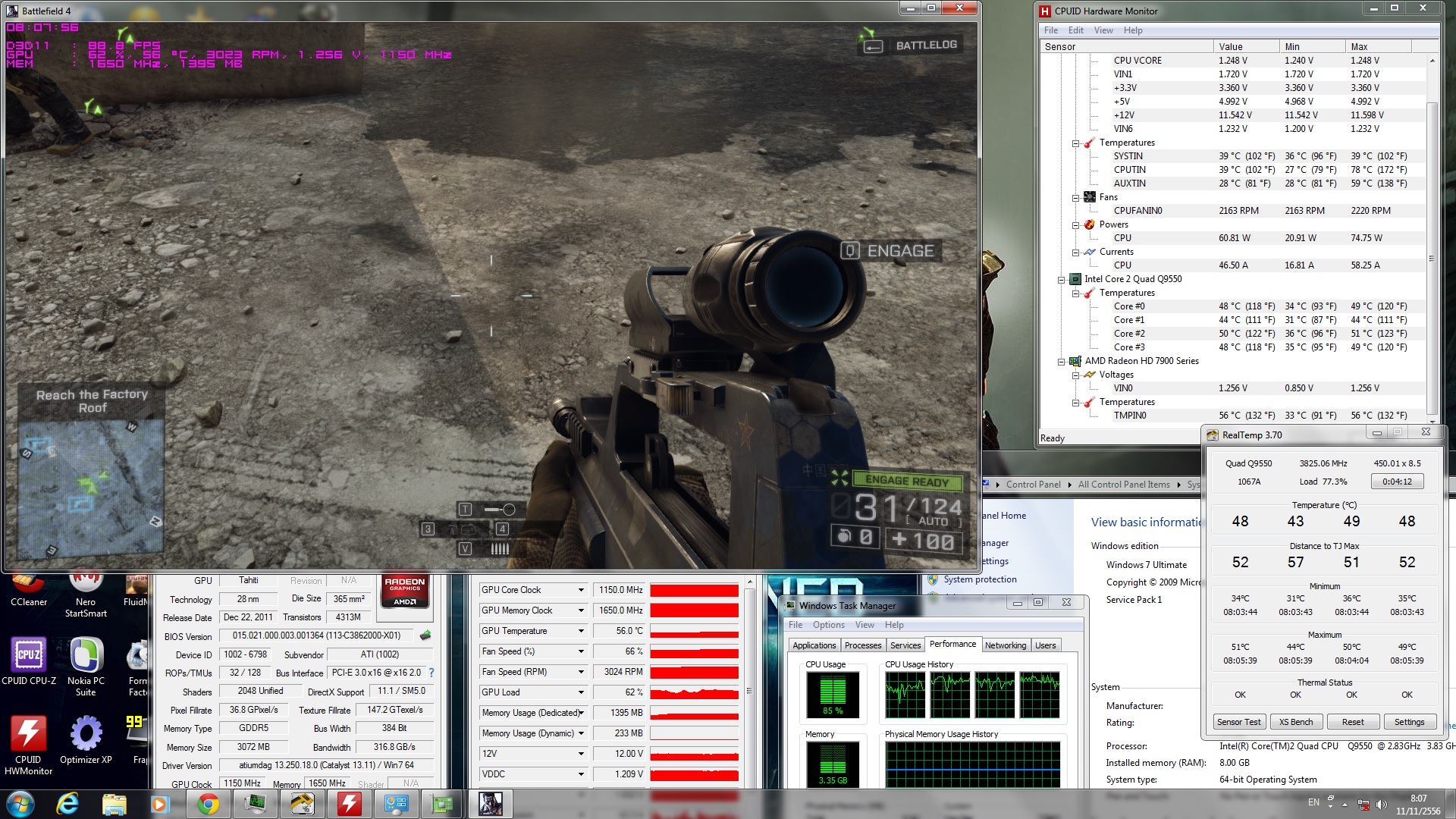The image size is (1456, 819).
Task: Click the System protection link
Action: [x=980, y=579]
